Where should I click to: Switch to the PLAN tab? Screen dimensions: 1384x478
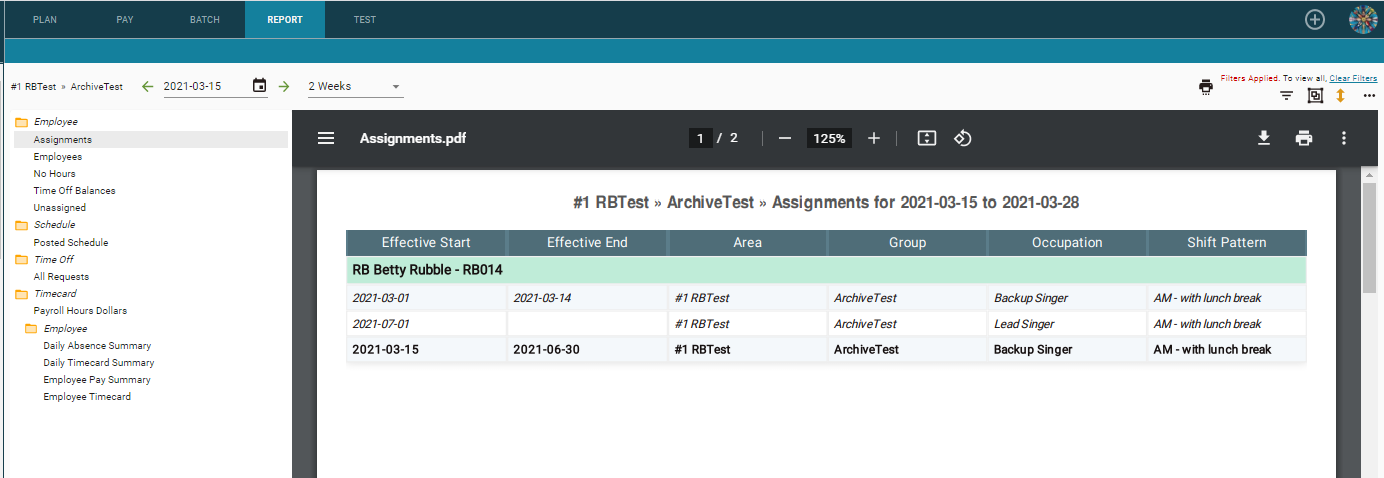click(45, 20)
